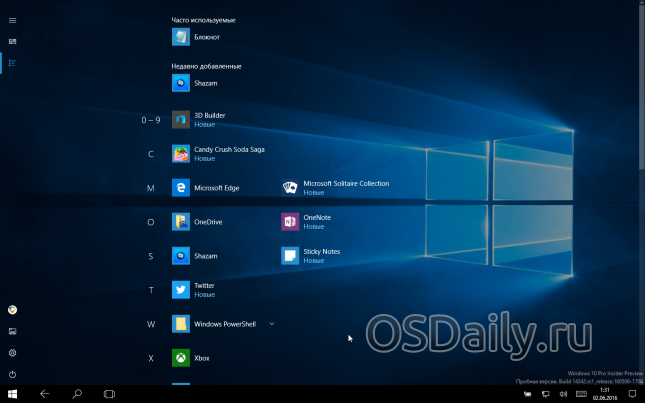
Task: Launch OneNote app
Action: [290, 222]
